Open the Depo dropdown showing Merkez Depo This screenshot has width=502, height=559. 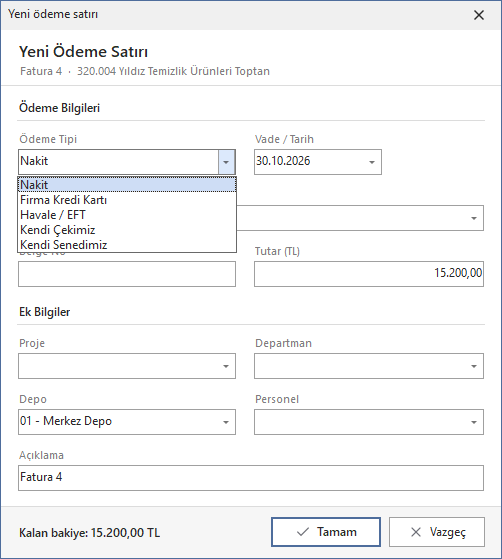coord(226,422)
